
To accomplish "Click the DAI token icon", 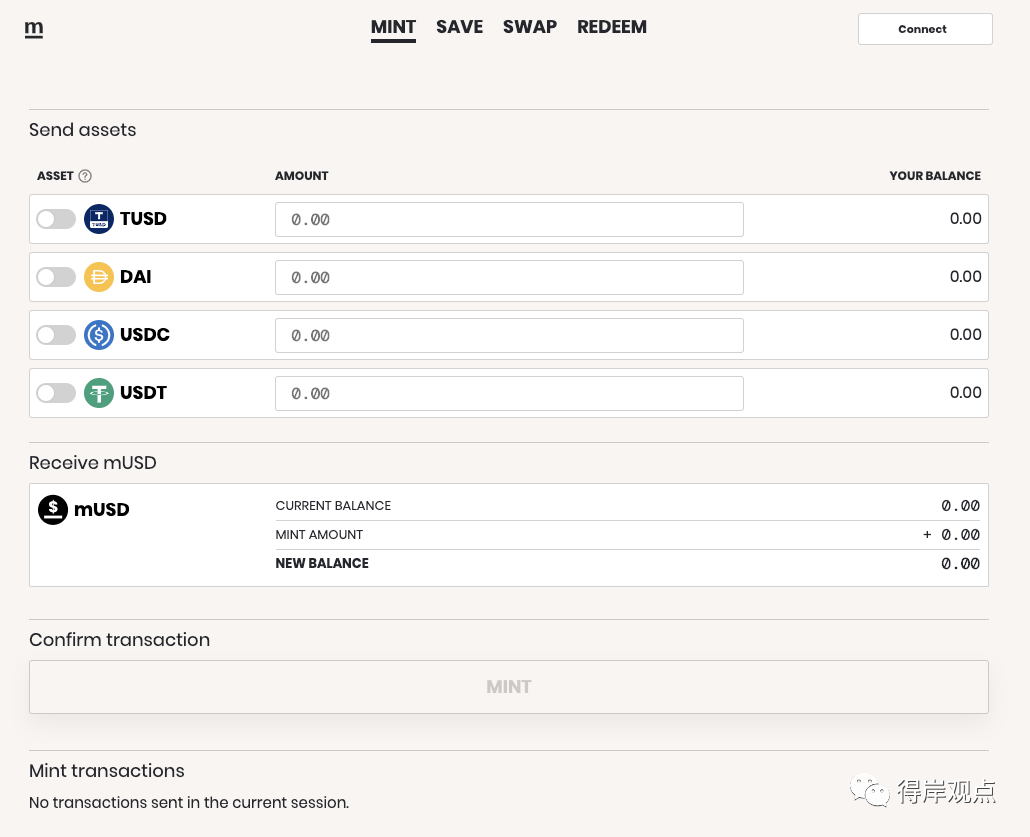I will pos(99,277).
